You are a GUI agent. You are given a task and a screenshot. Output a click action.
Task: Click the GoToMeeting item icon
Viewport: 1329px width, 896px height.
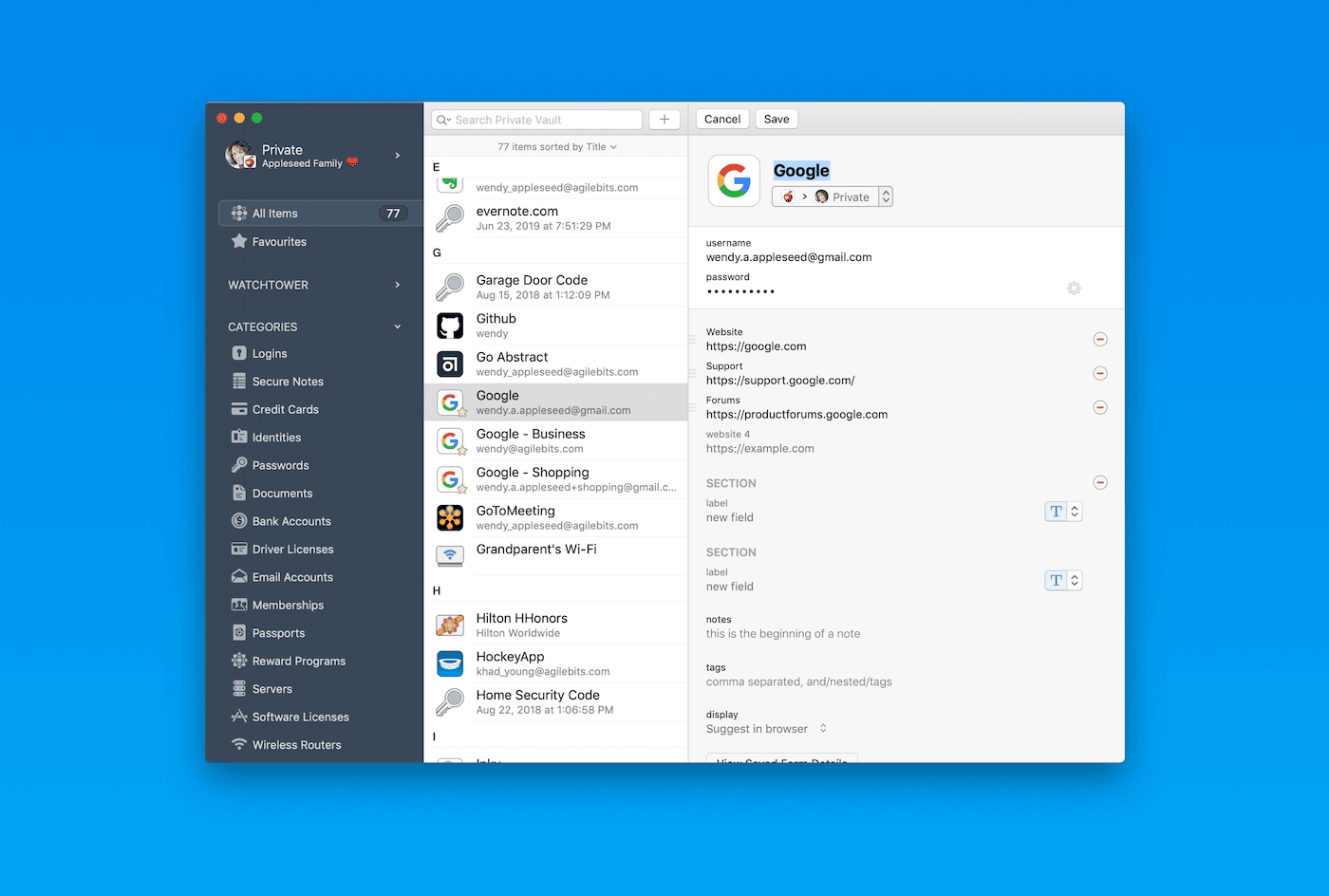(x=450, y=517)
